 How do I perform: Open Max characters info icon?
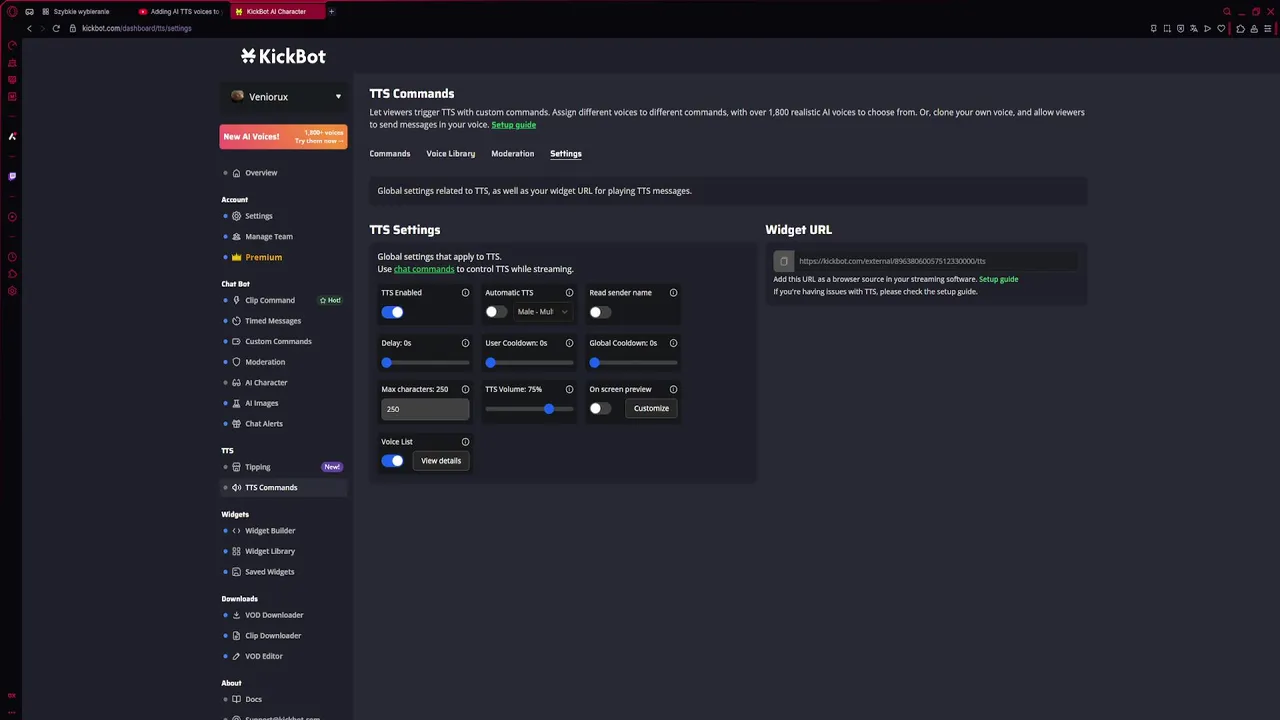465,389
